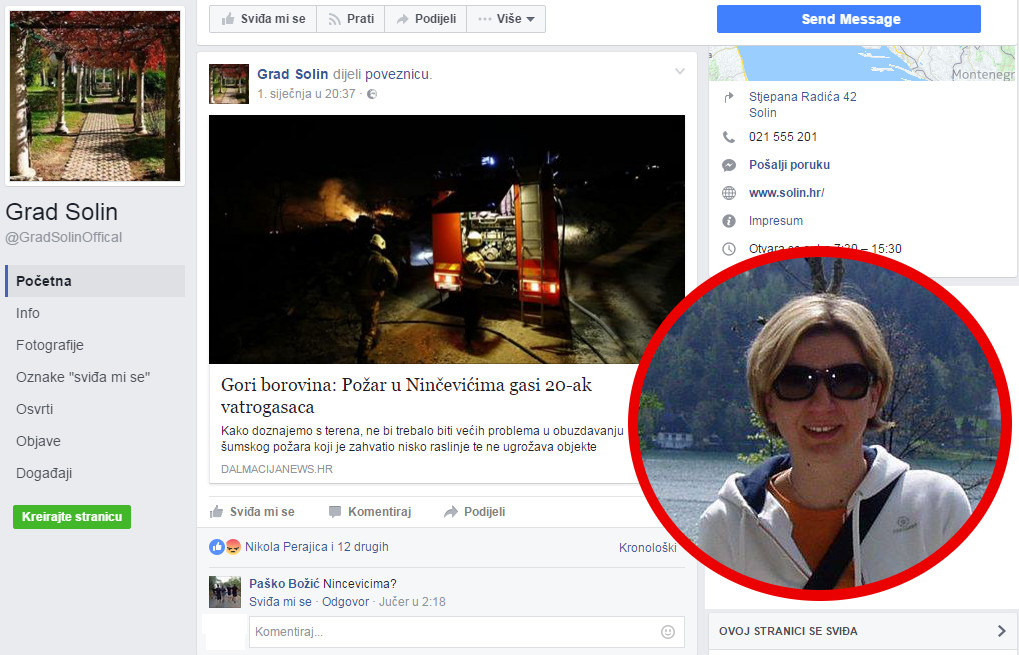The width and height of the screenshot is (1019, 655).
Task: Click into the Komentiraj comment field
Action: [x=450, y=632]
